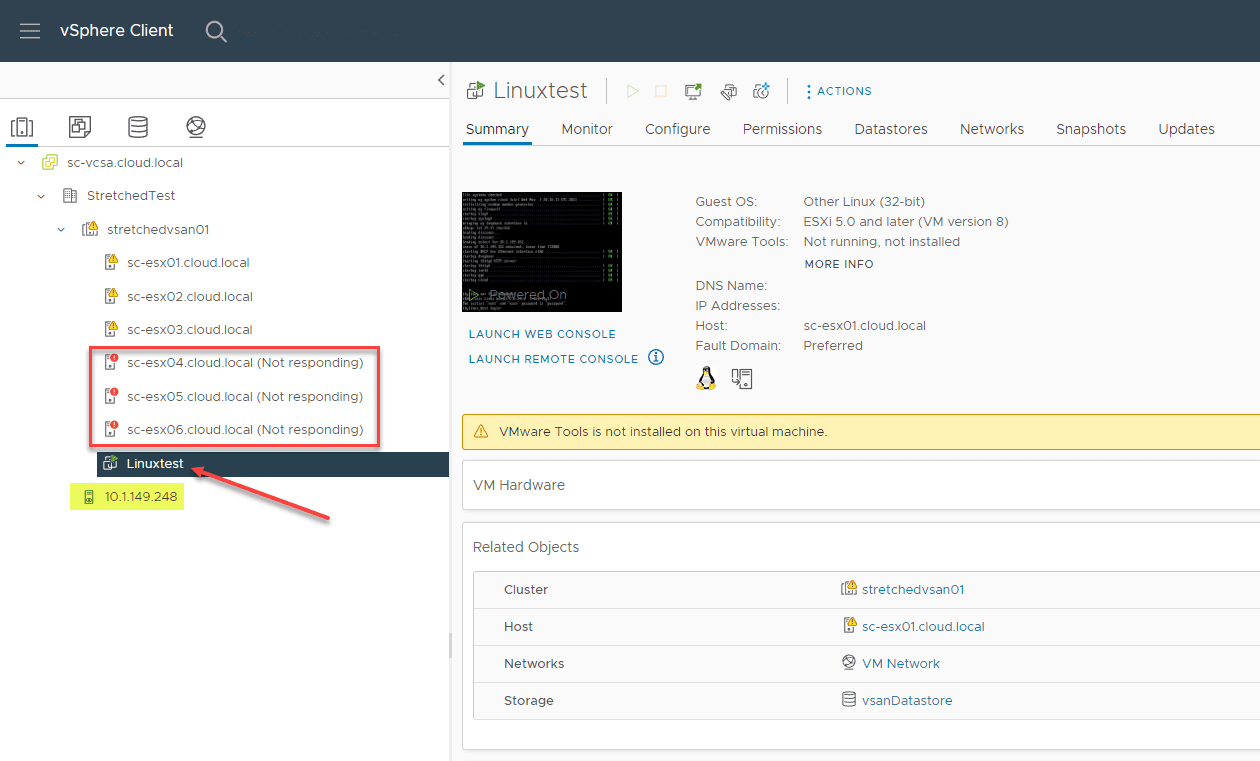Collapse the left navigation panel

click(x=441, y=80)
